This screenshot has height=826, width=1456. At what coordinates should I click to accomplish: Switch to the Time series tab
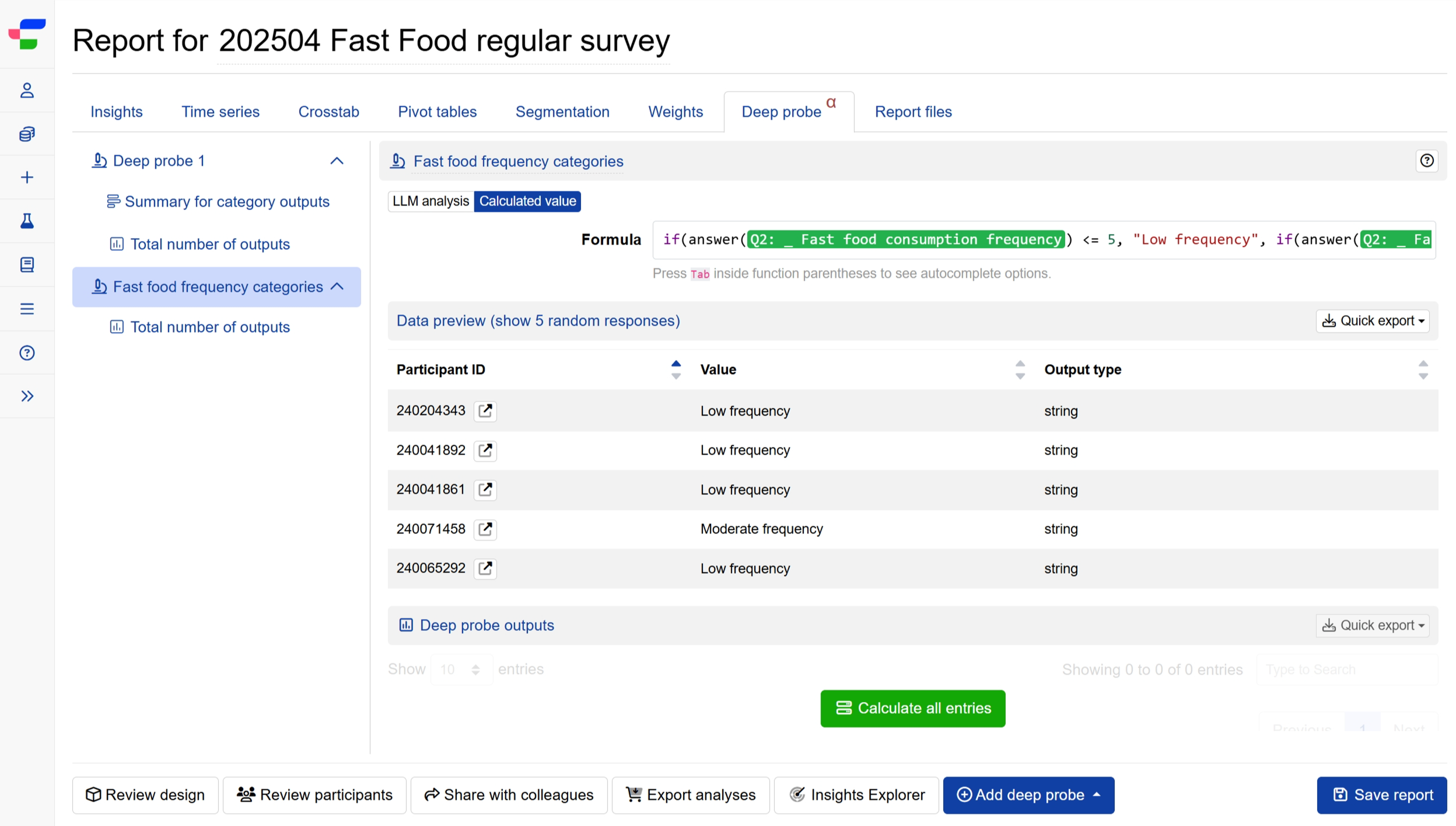pyautogui.click(x=220, y=112)
